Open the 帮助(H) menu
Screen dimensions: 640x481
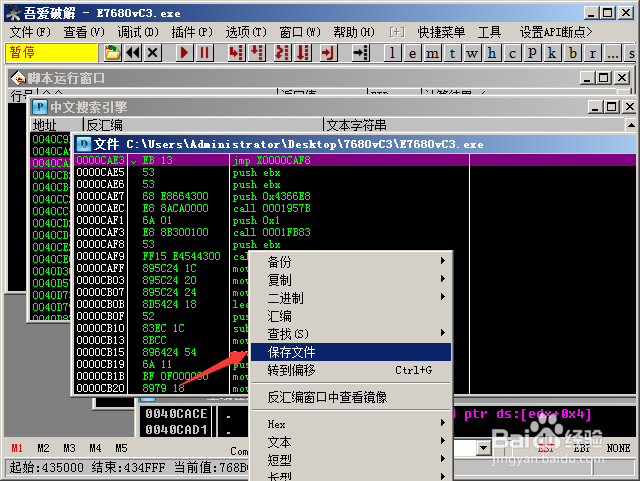click(354, 32)
